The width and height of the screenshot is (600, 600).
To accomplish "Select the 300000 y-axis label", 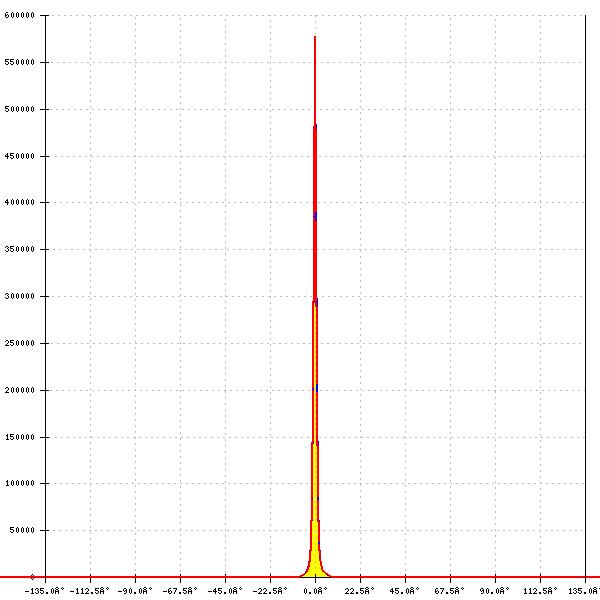I will click(x=20, y=297).
